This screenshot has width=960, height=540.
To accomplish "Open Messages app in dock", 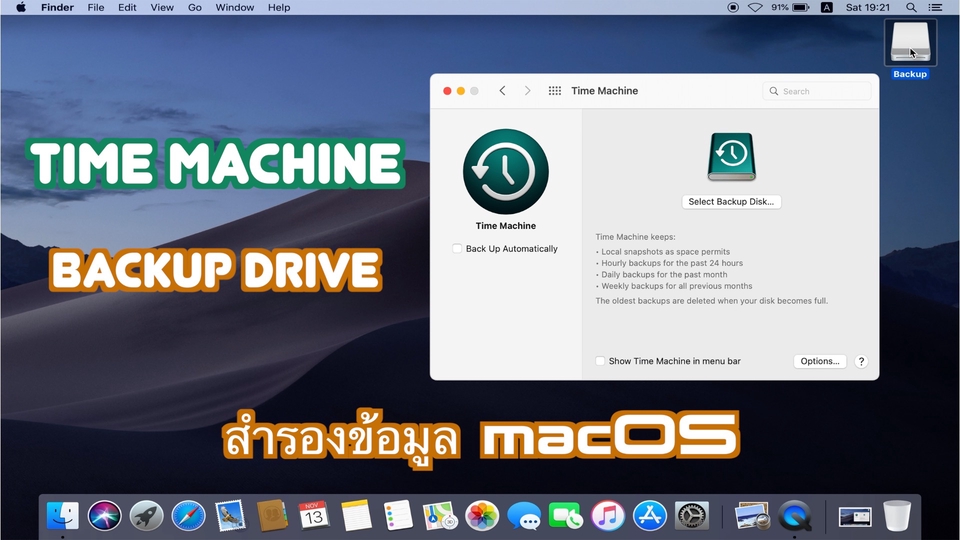I will (x=524, y=516).
